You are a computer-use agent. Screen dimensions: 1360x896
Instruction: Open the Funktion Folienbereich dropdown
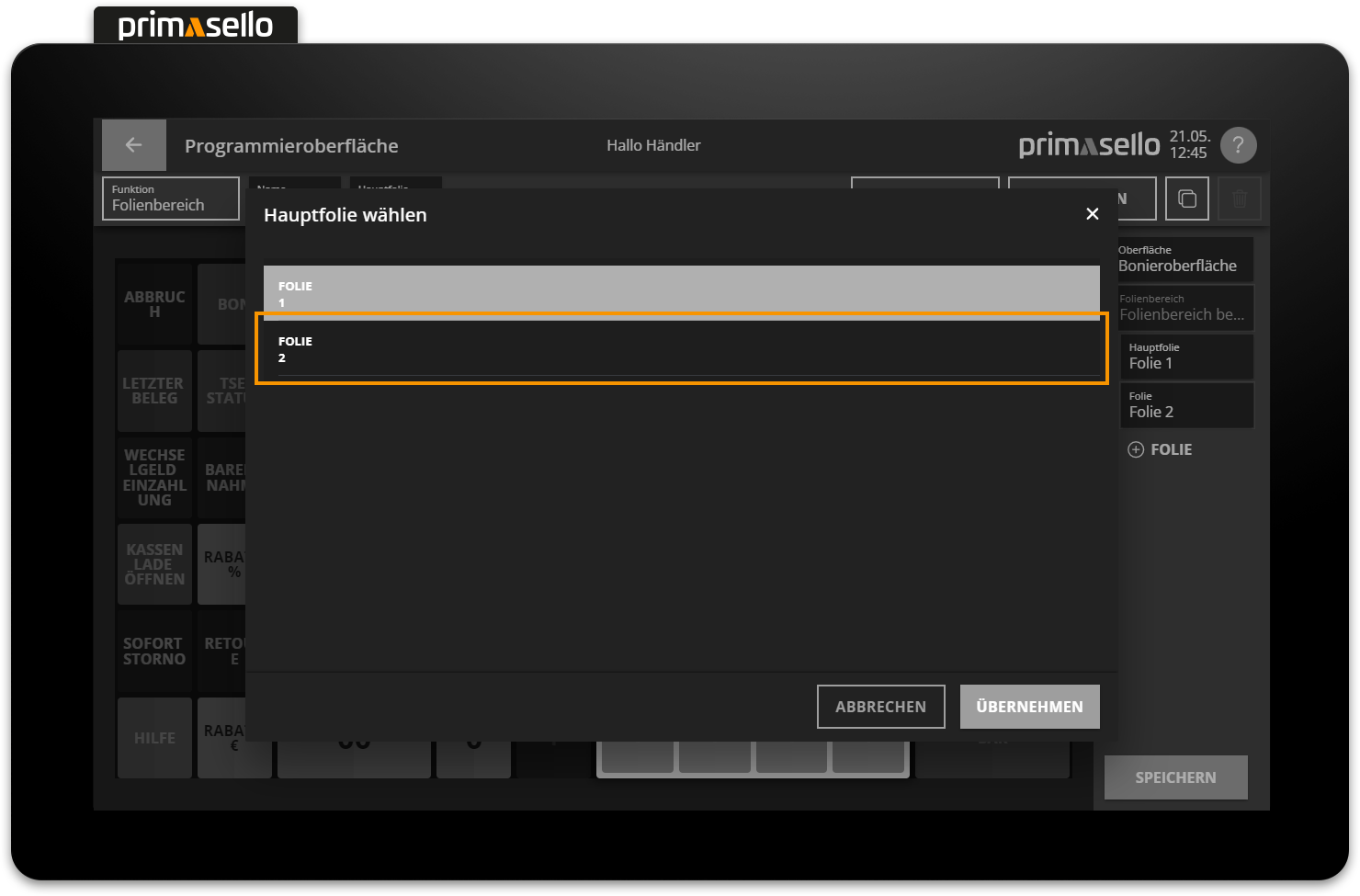click(x=171, y=198)
